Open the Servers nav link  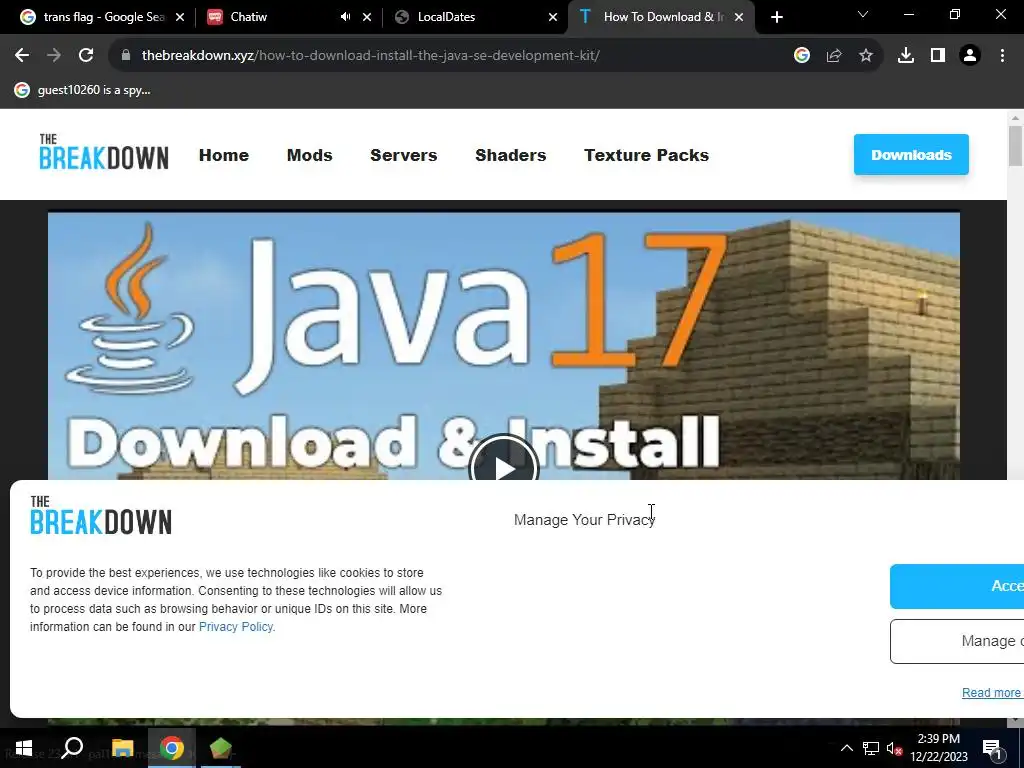[404, 155]
